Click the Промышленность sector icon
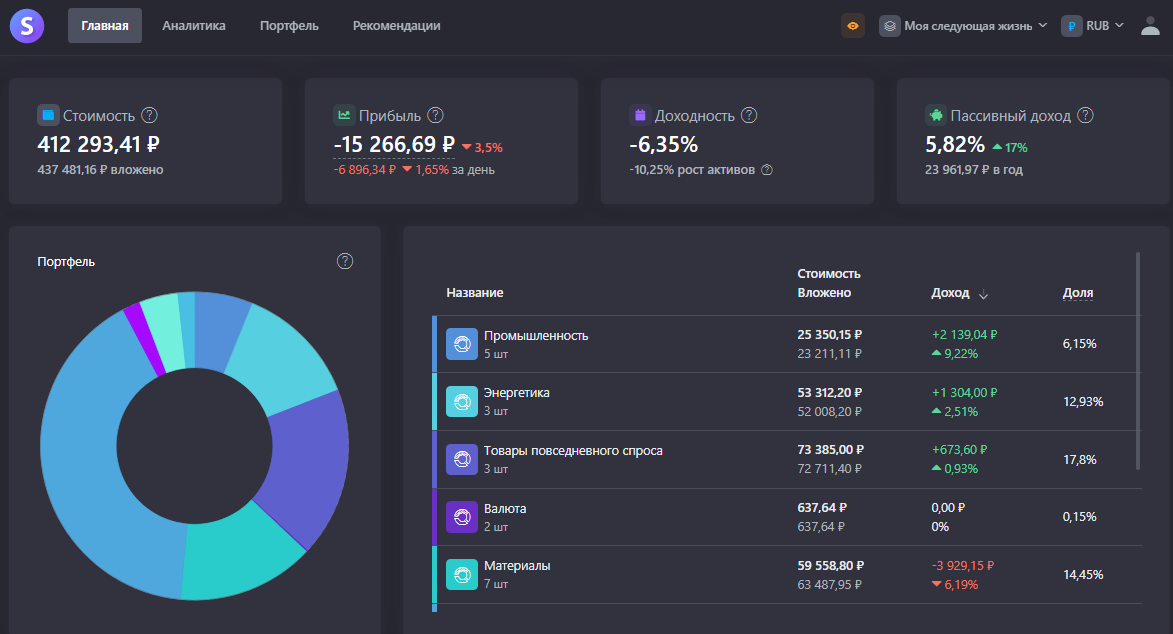The width and height of the screenshot is (1173, 634). tap(462, 344)
